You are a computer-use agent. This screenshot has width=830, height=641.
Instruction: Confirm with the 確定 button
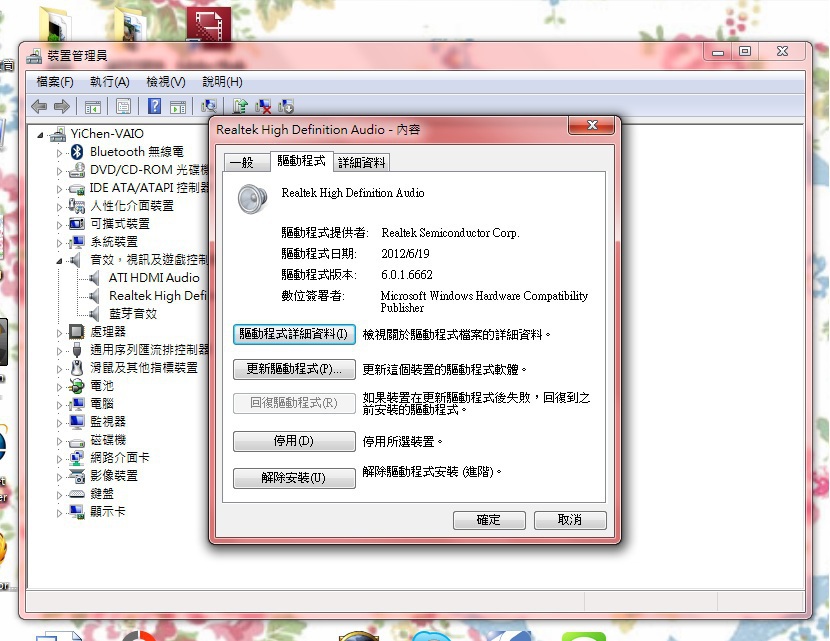[489, 520]
